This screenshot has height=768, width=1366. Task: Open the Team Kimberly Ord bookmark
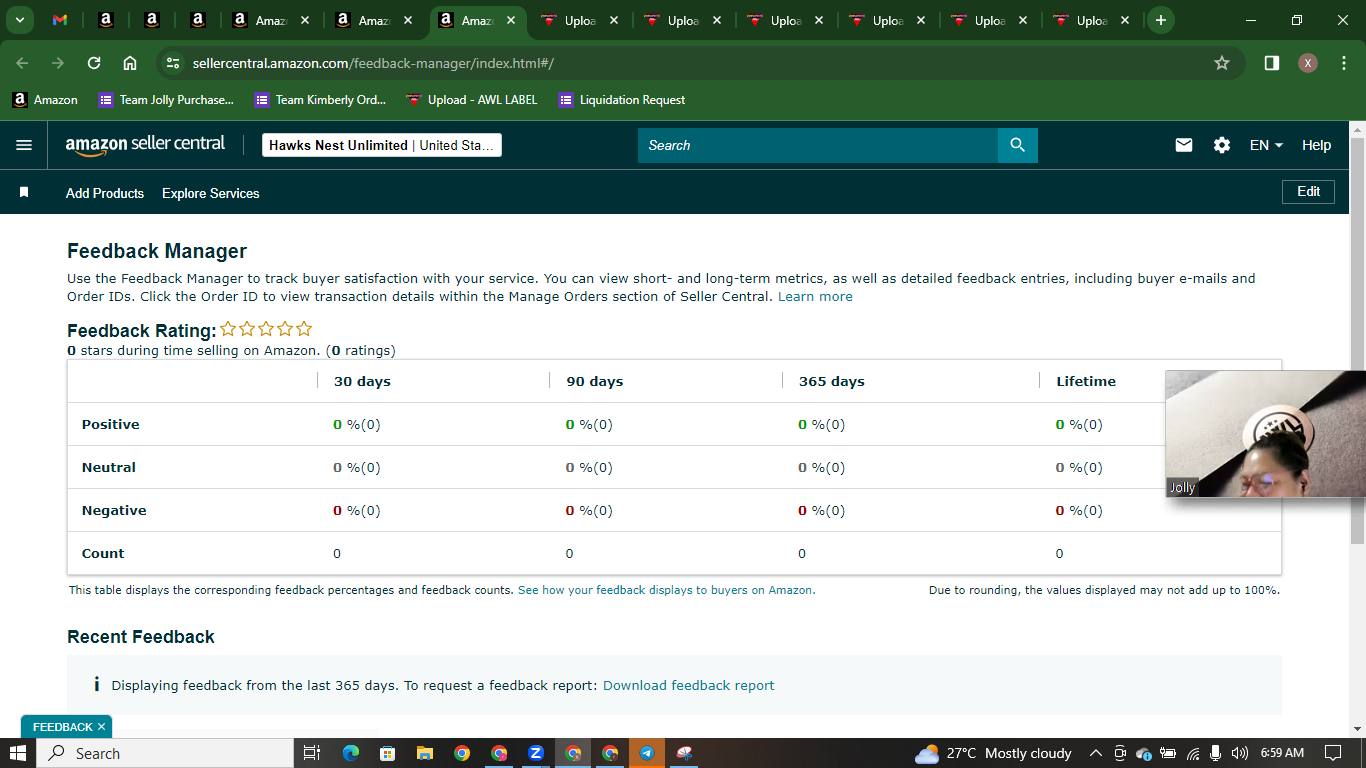click(320, 100)
